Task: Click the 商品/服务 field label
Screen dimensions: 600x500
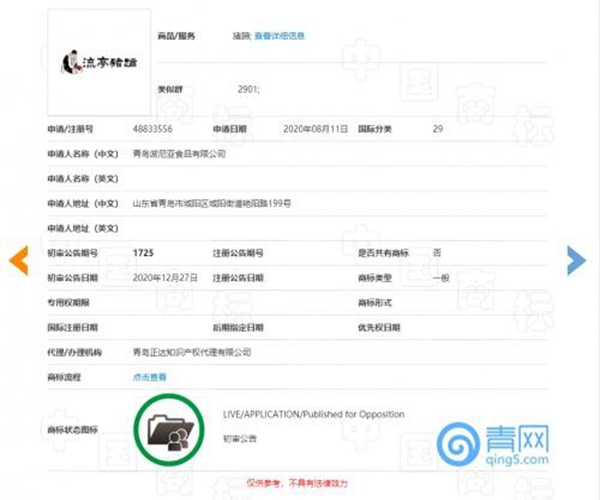Action: point(176,36)
